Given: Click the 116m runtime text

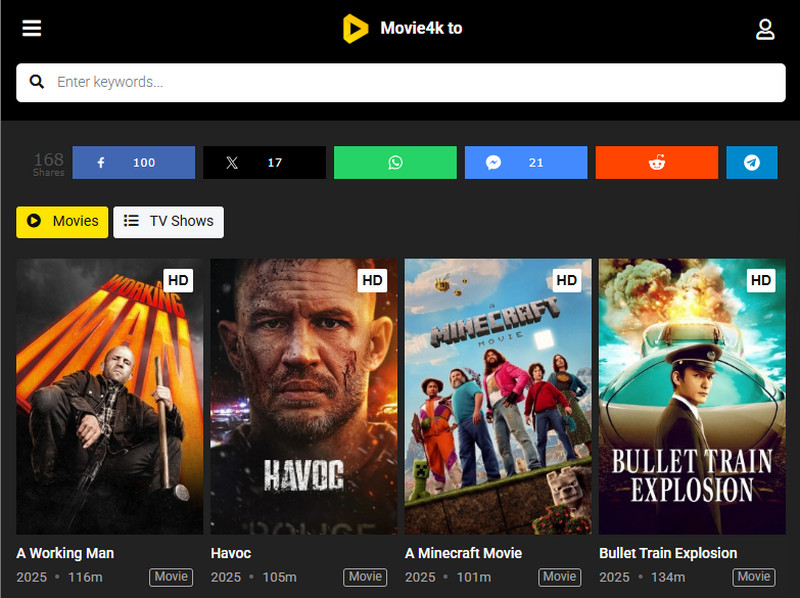Looking at the screenshot, I should click(x=85, y=578).
